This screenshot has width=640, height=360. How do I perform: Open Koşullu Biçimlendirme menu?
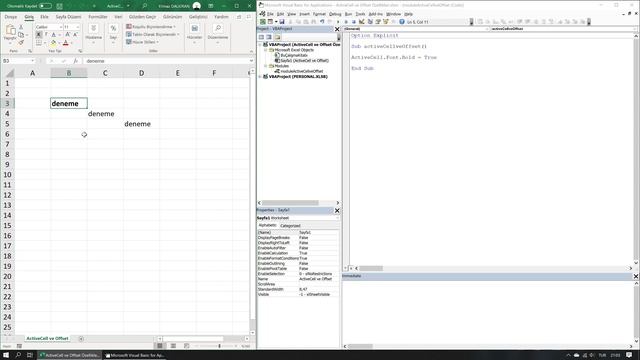pos(151,27)
